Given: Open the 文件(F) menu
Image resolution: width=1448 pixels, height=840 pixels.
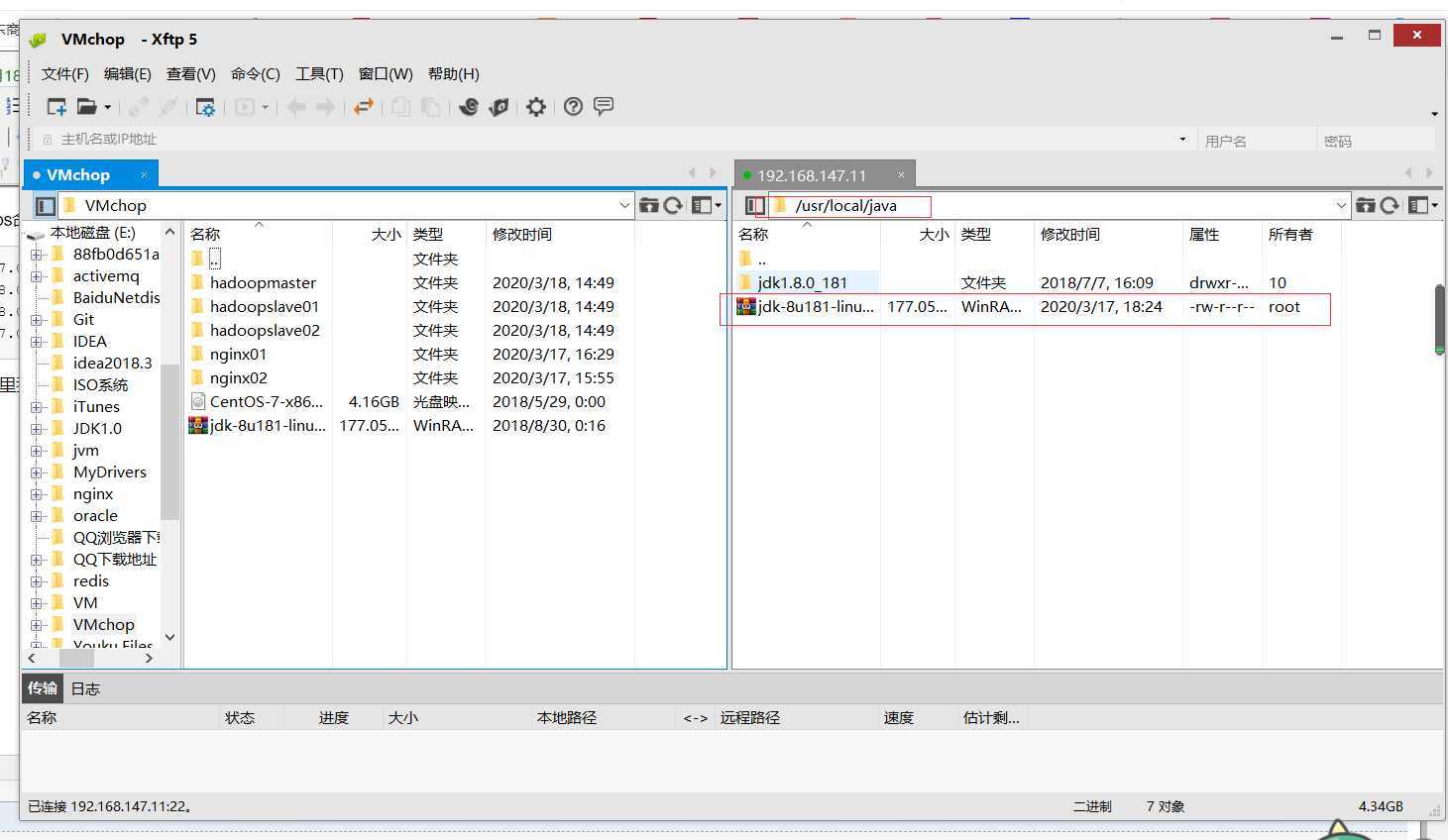Looking at the screenshot, I should tap(64, 74).
